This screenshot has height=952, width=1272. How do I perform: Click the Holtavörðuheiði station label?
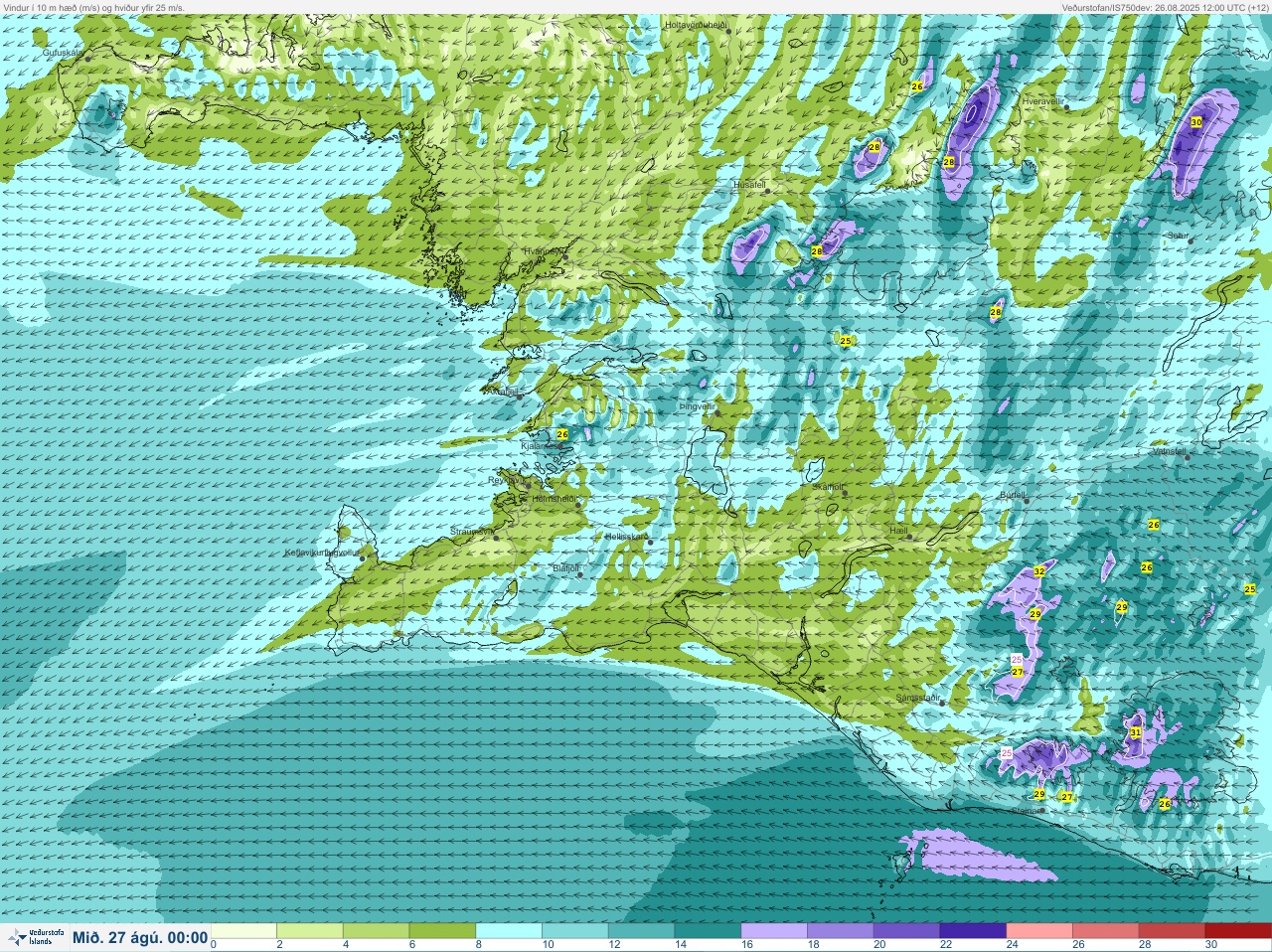tap(696, 24)
